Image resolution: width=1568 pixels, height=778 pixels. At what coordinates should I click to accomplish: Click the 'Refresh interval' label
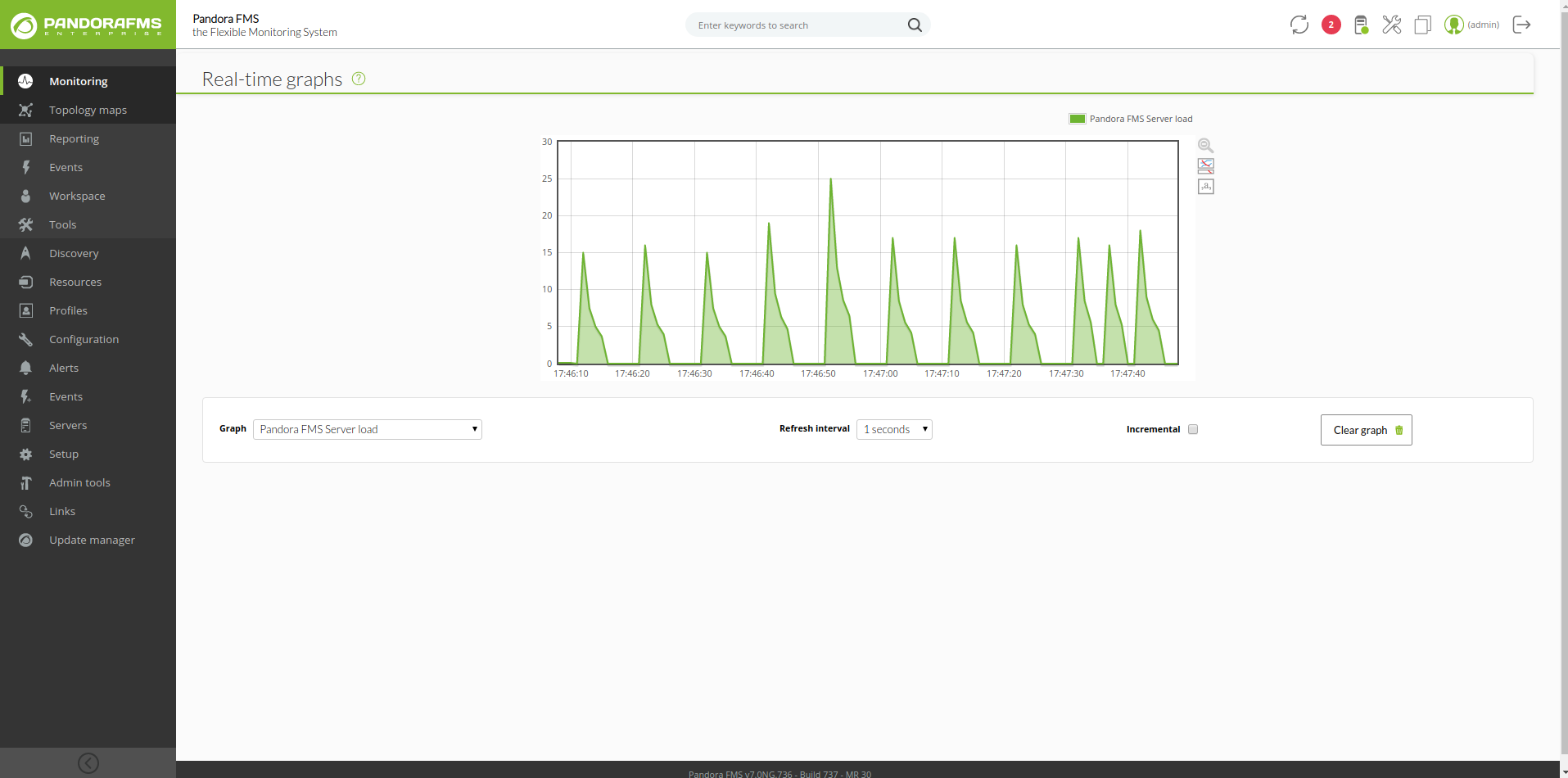click(815, 428)
